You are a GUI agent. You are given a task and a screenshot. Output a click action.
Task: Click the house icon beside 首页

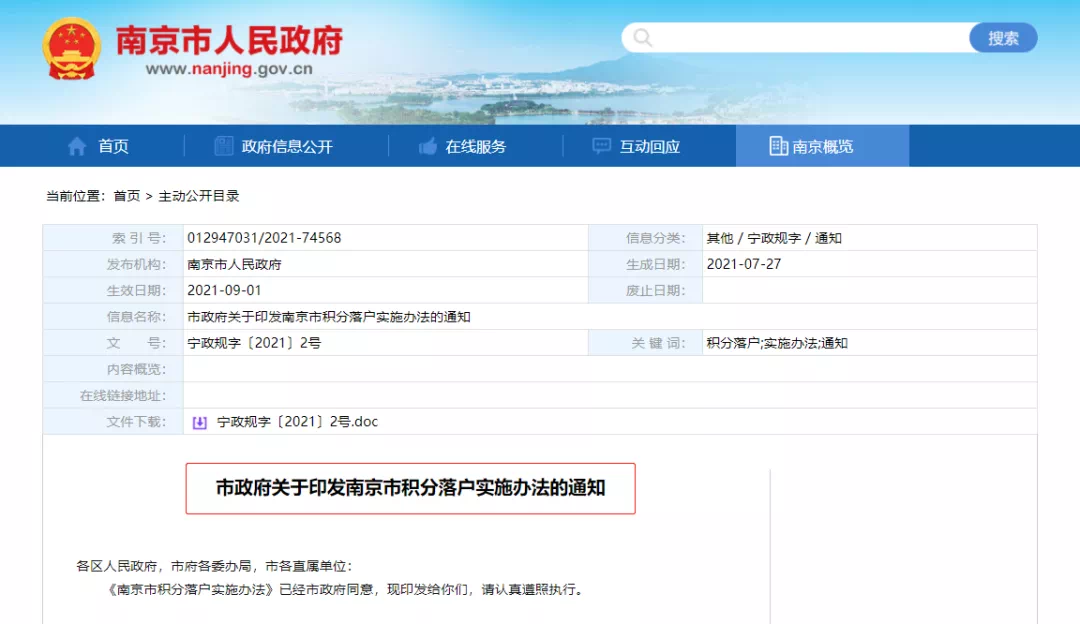click(77, 147)
